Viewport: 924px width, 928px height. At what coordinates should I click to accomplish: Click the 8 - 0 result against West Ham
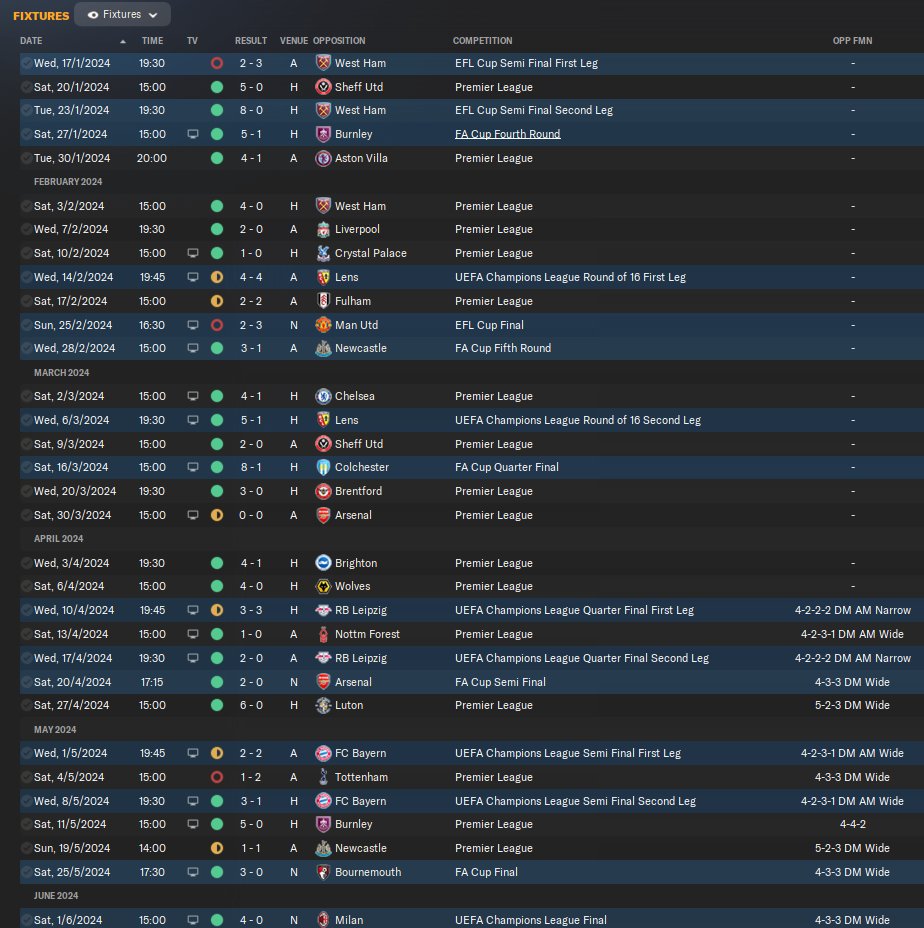(x=251, y=110)
